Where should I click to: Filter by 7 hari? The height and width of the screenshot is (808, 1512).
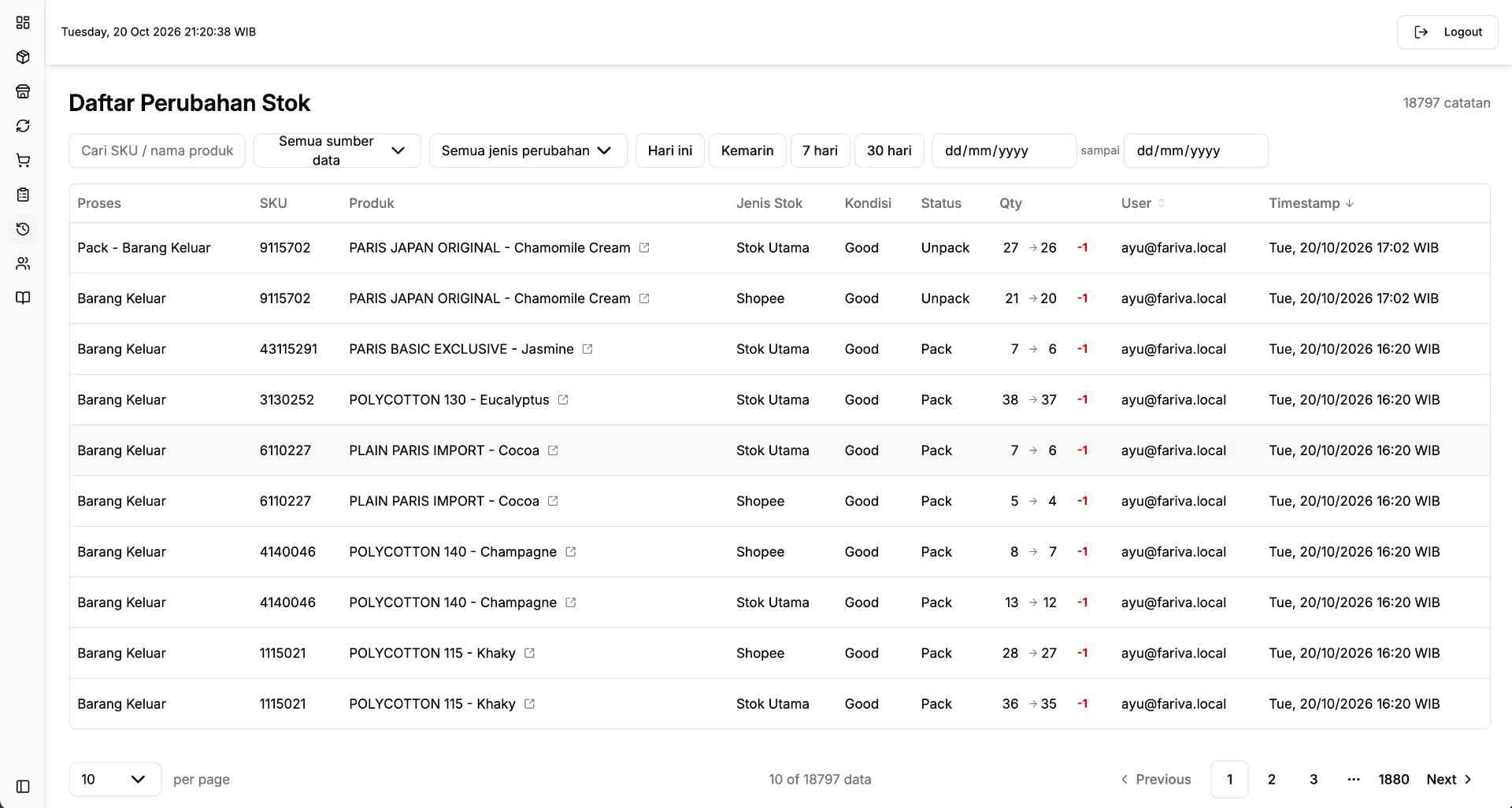tap(820, 150)
